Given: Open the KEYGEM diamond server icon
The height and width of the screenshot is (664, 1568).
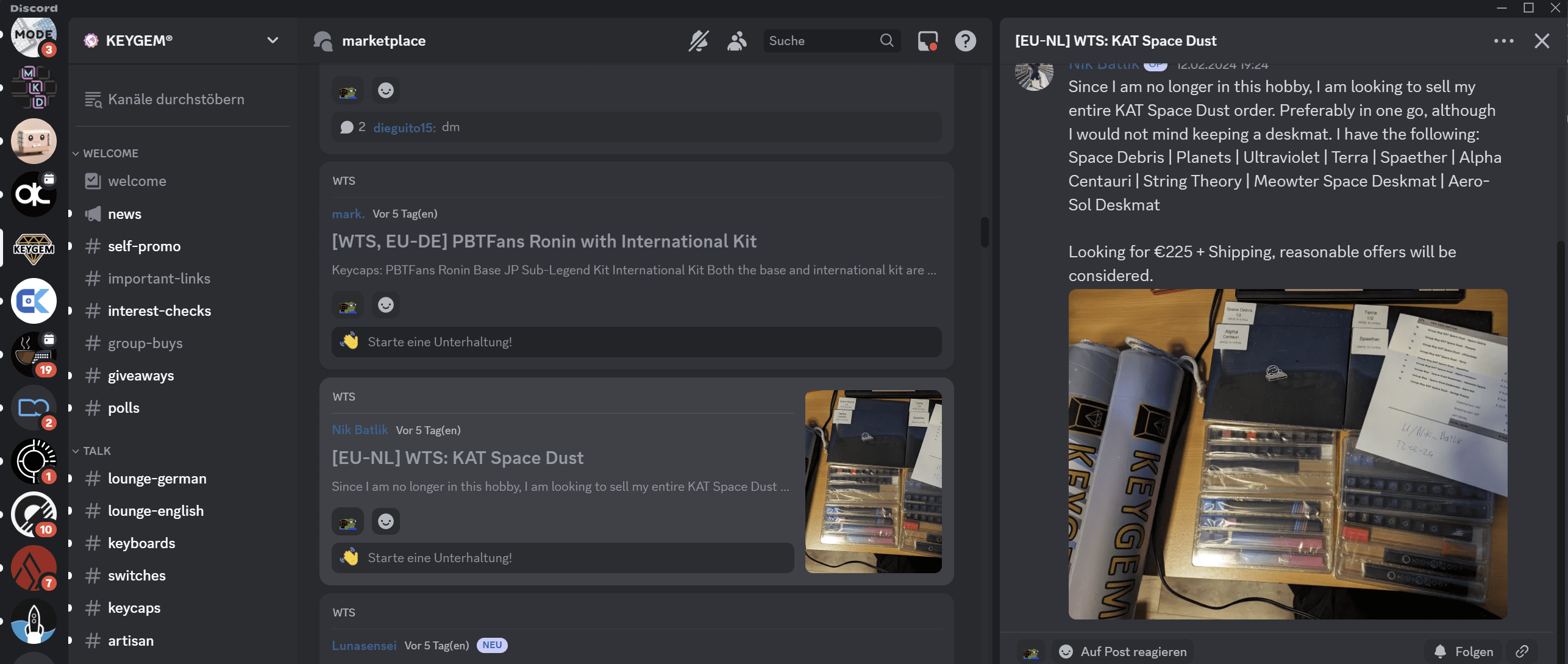Looking at the screenshot, I should [34, 248].
